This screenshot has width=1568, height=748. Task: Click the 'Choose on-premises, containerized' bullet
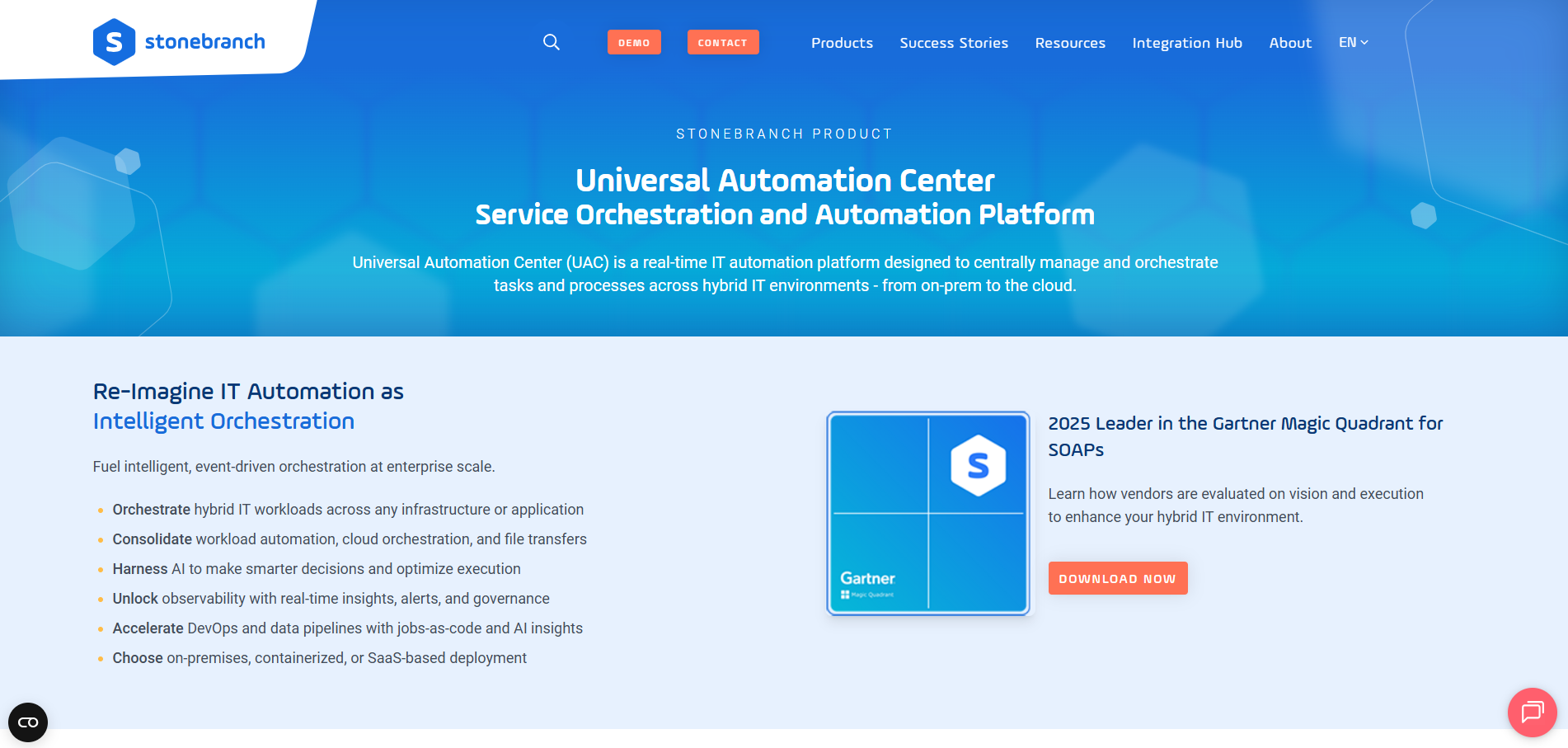tap(319, 658)
